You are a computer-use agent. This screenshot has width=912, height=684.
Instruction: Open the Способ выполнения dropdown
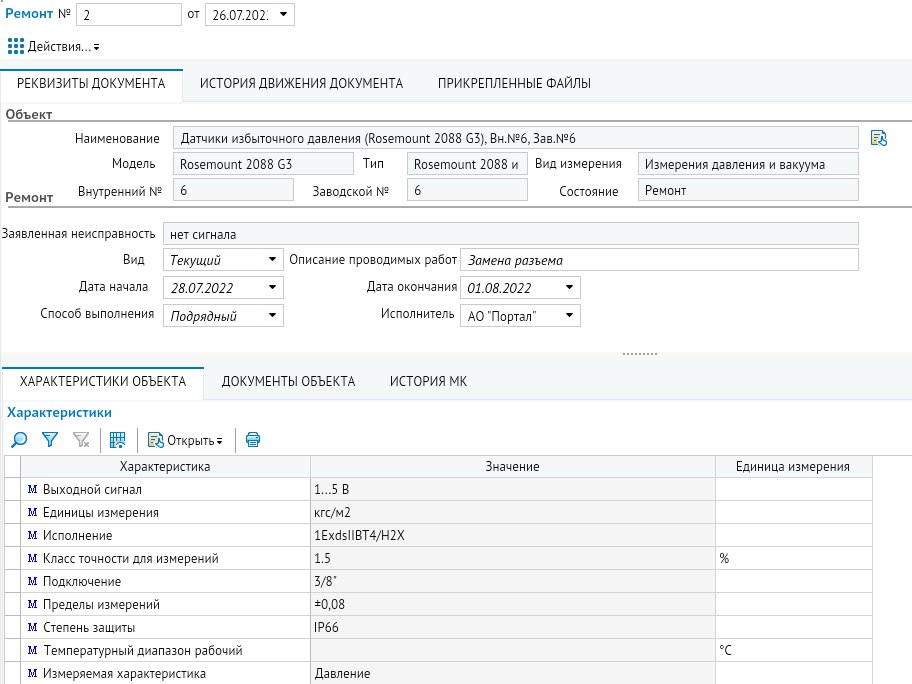[x=272, y=315]
